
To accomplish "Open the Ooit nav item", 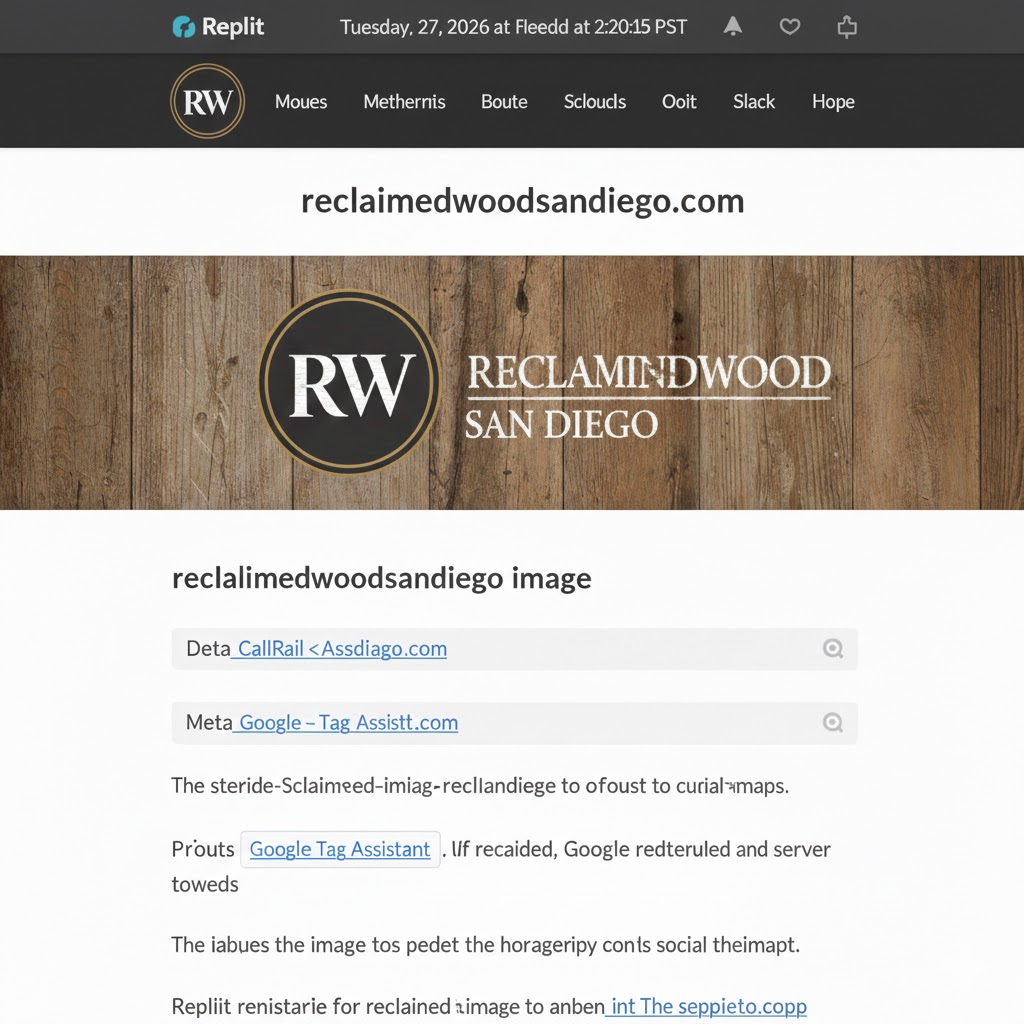I will point(679,102).
